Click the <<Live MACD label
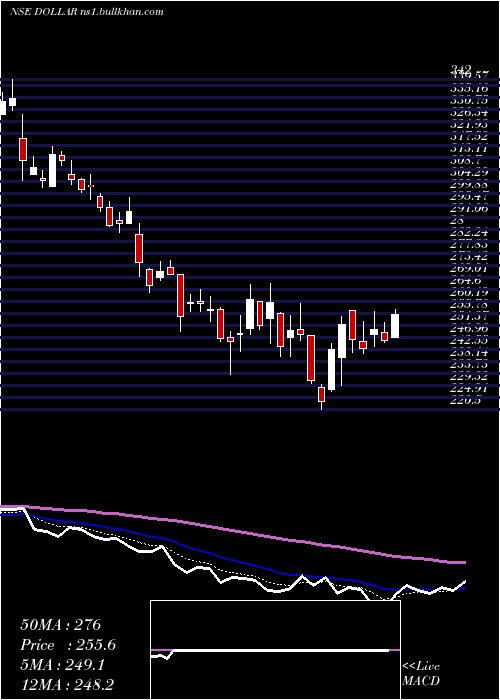Viewport: 500px width, 700px height. 421,673
